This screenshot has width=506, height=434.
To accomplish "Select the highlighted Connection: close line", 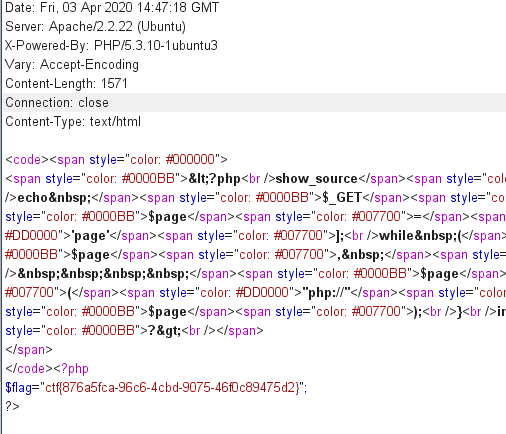I will [255, 102].
